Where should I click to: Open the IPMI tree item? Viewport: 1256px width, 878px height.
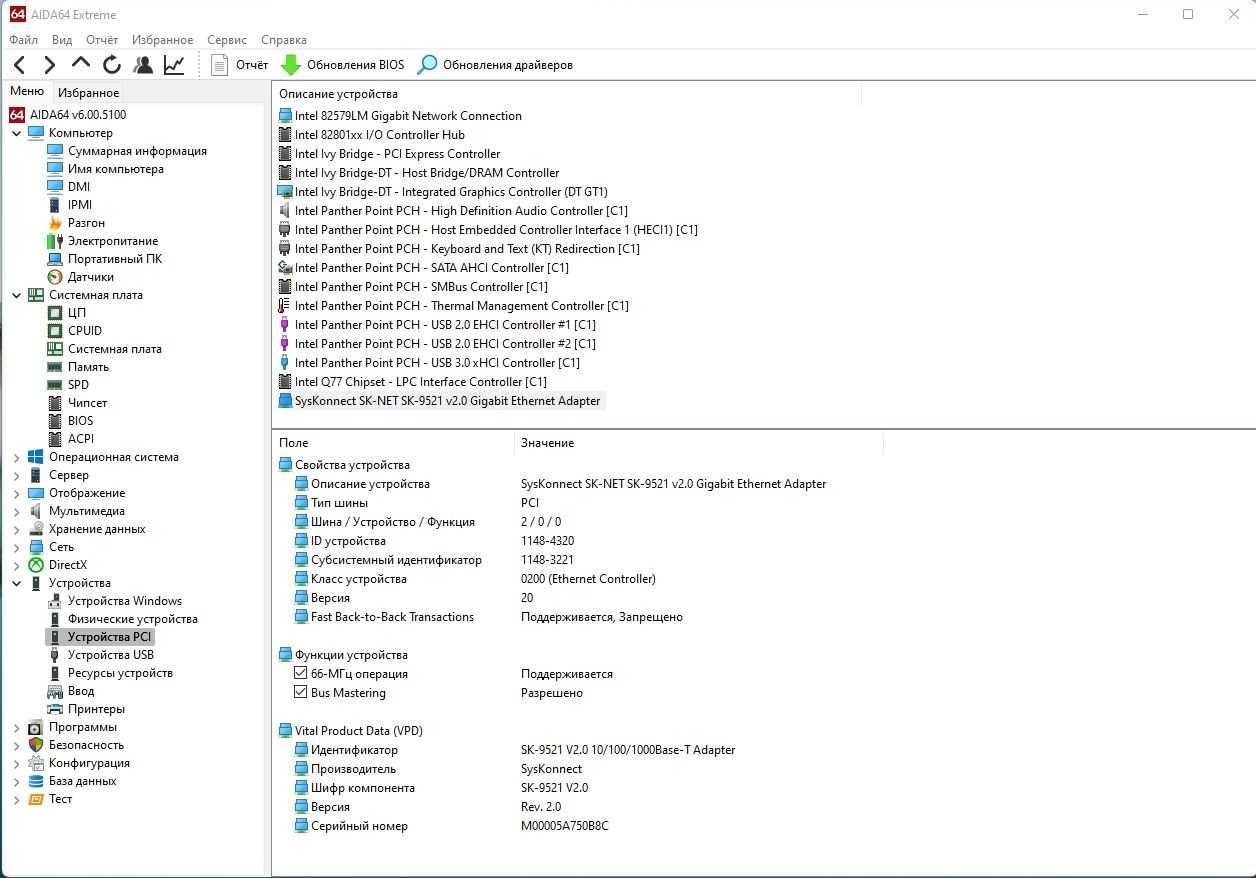click(80, 205)
